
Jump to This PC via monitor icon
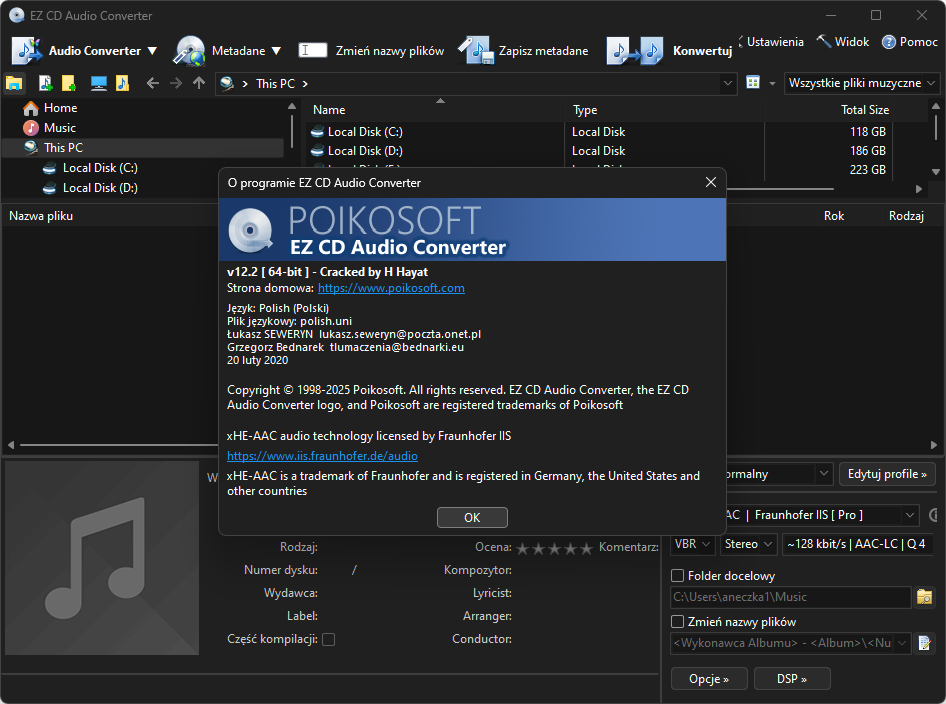(x=98, y=83)
